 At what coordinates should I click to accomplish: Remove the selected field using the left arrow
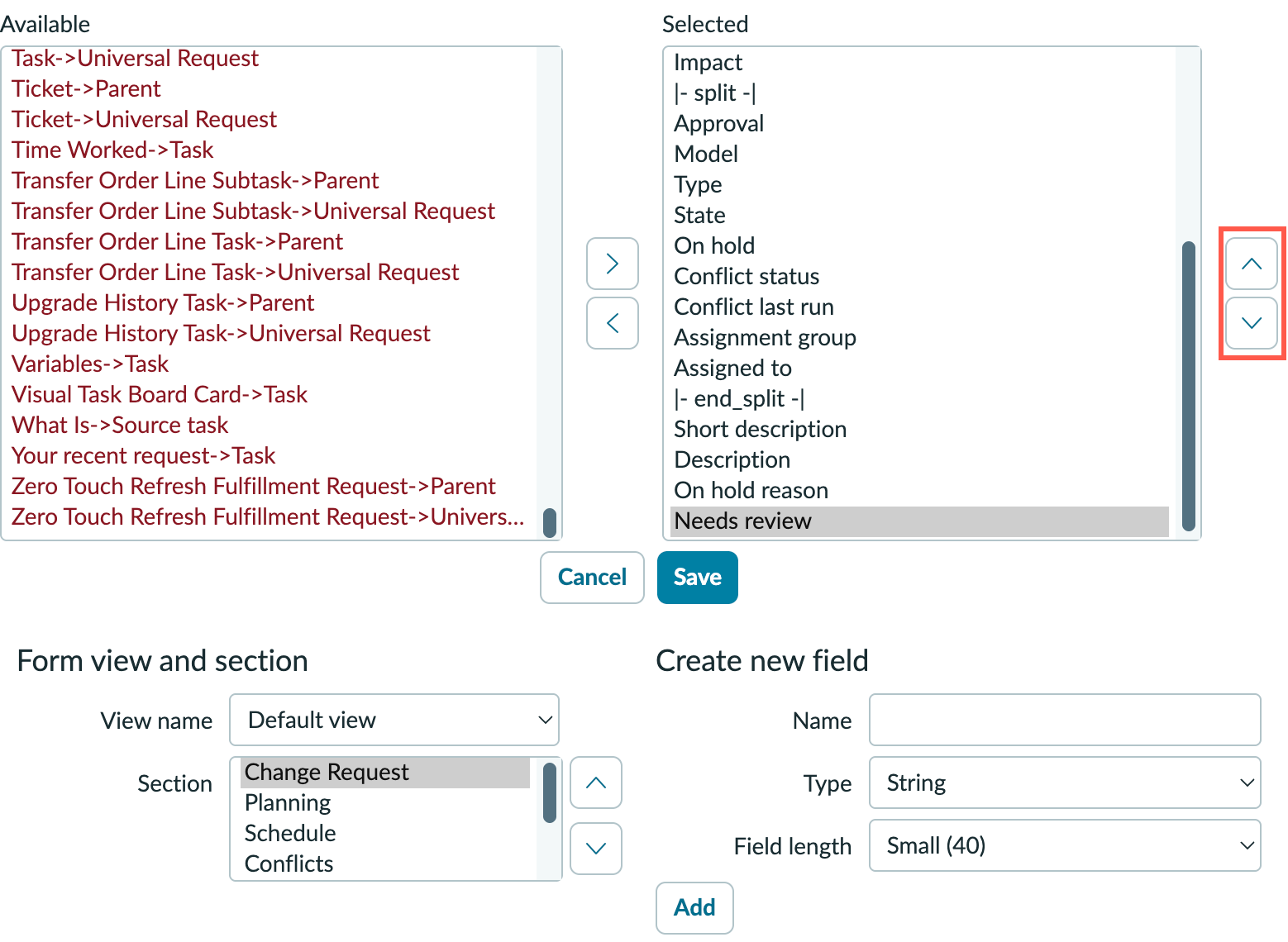pyautogui.click(x=613, y=323)
